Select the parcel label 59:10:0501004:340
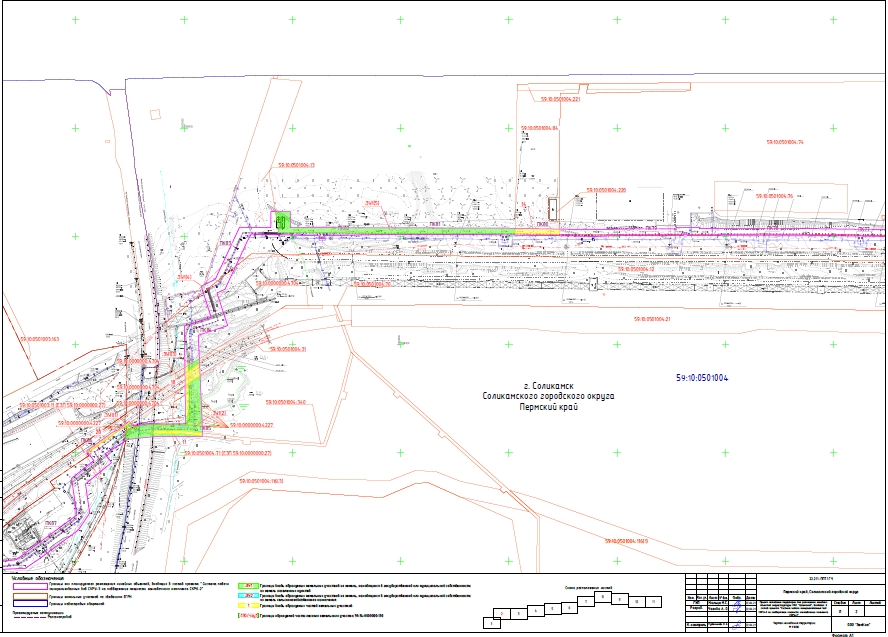 (x=285, y=402)
